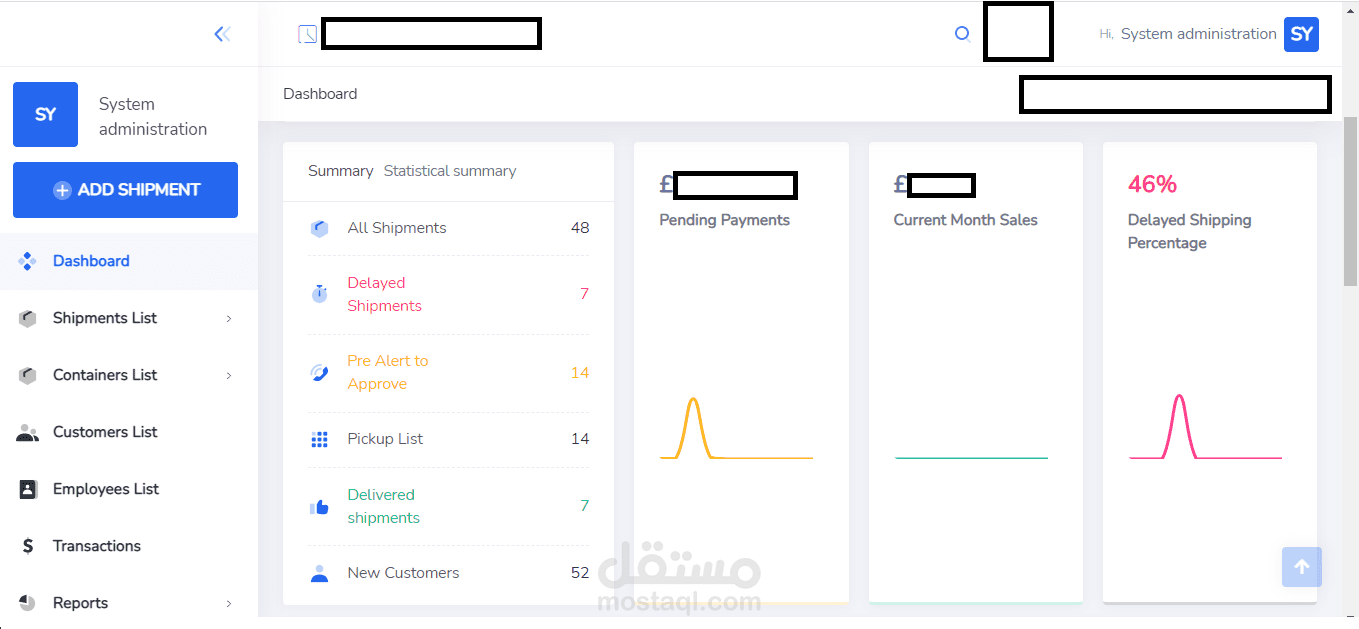Click the Customers List people icon
Image resolution: width=1359 pixels, height=629 pixels.
28,432
